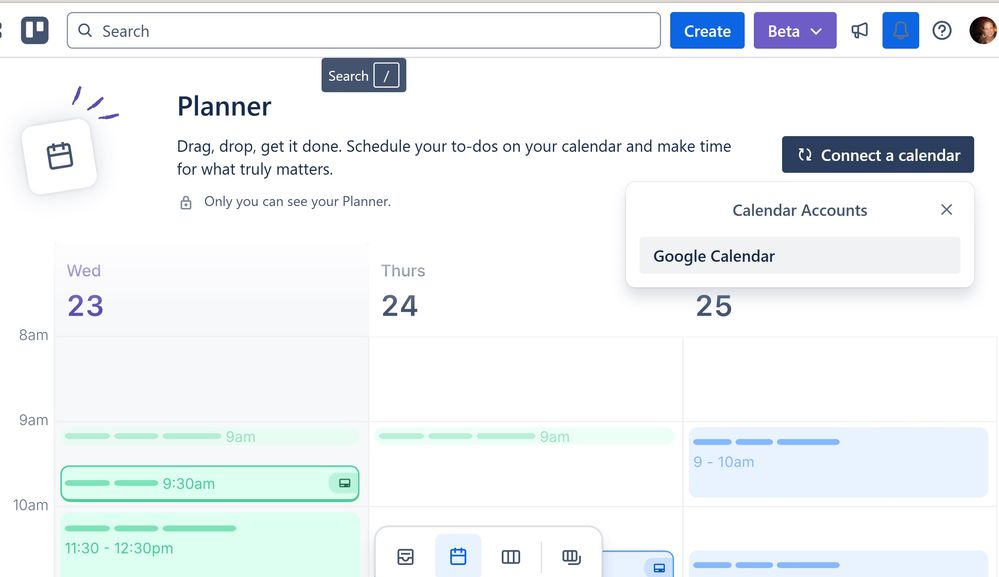Viewport: 999px width, 577px height.
Task: Switch to the Inbox view icon
Action: (x=405, y=557)
